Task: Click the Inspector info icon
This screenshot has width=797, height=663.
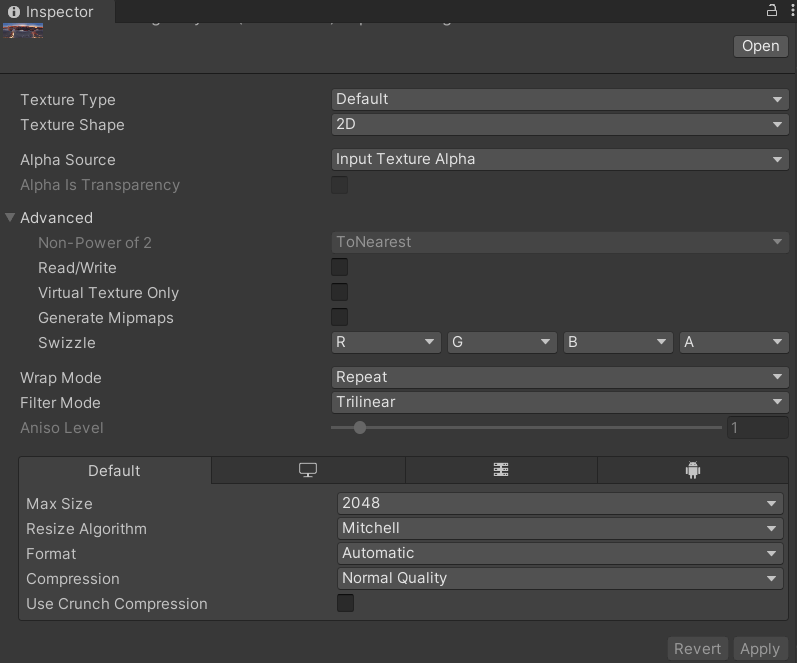Action: (x=14, y=12)
